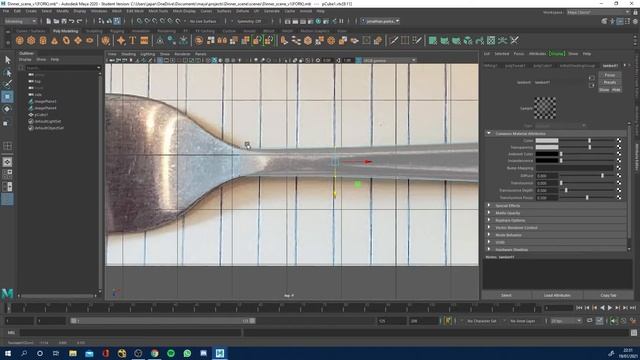Create a polygon cone from the shelf
The width and height of the screenshot is (640, 360).
point(54,40)
